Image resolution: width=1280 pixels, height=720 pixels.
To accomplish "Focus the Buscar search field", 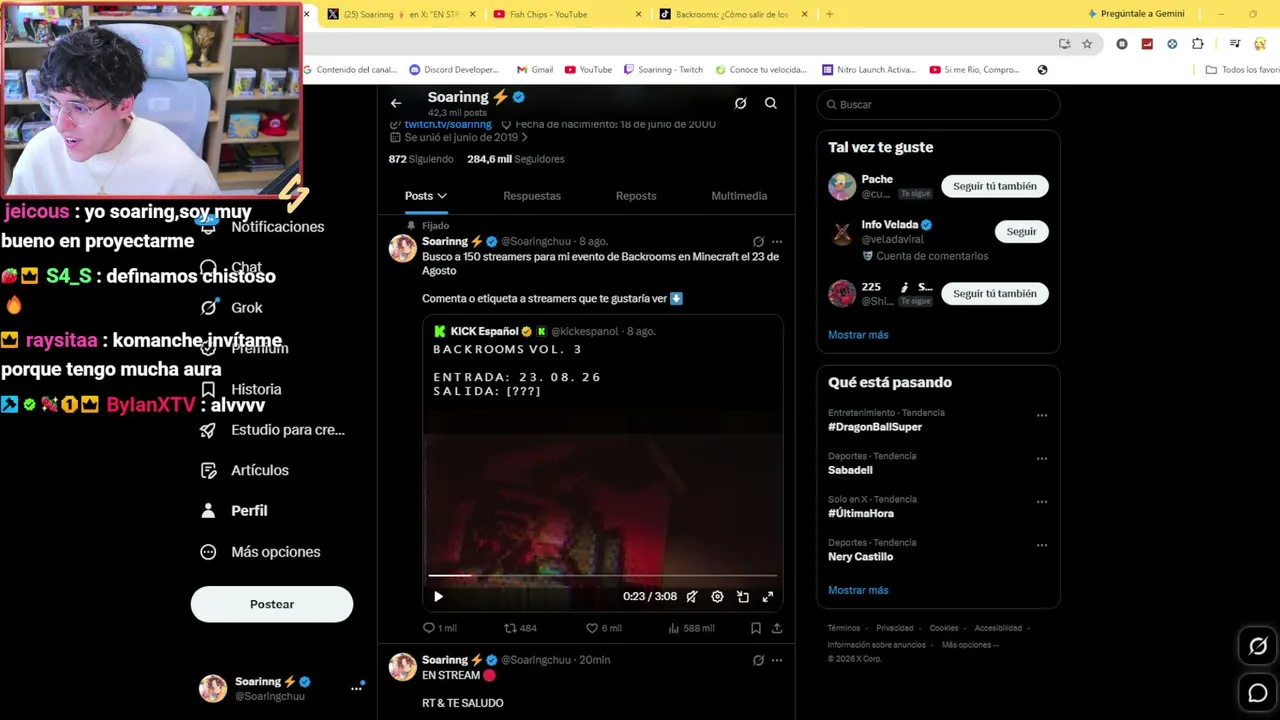I will pos(938,104).
